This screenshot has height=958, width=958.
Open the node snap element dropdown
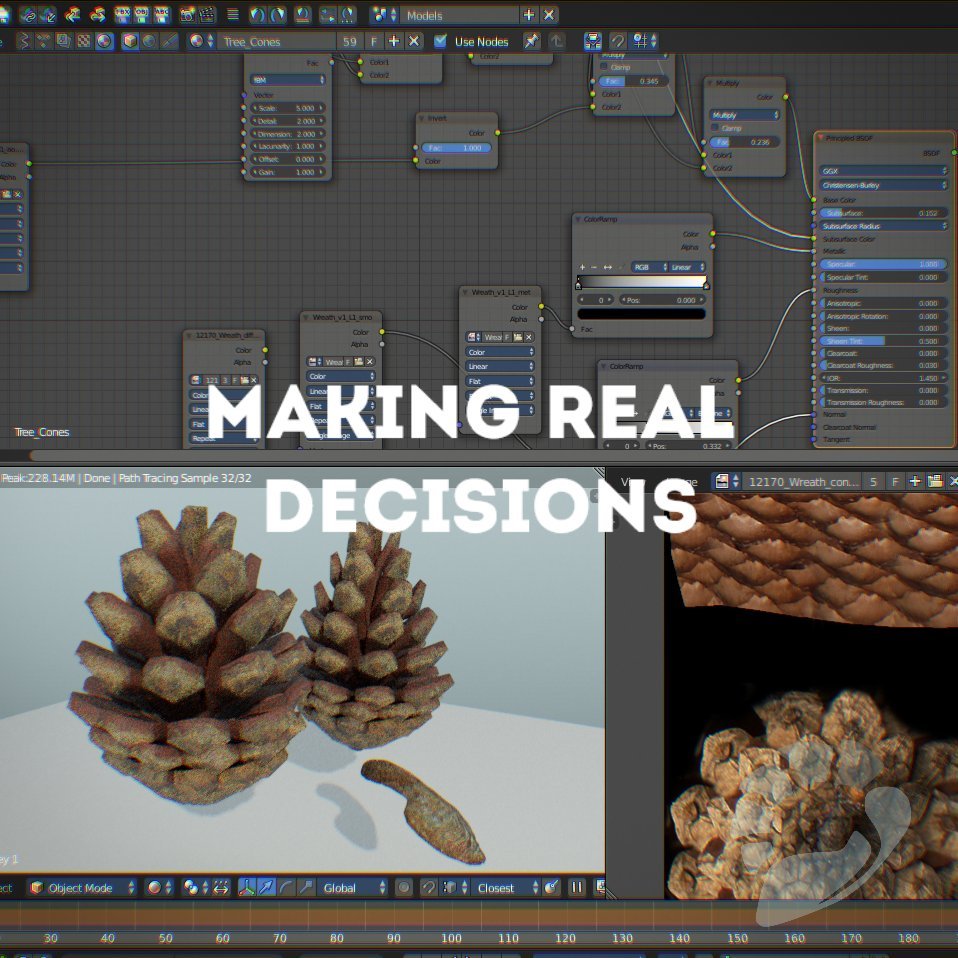pyautogui.click(x=645, y=41)
